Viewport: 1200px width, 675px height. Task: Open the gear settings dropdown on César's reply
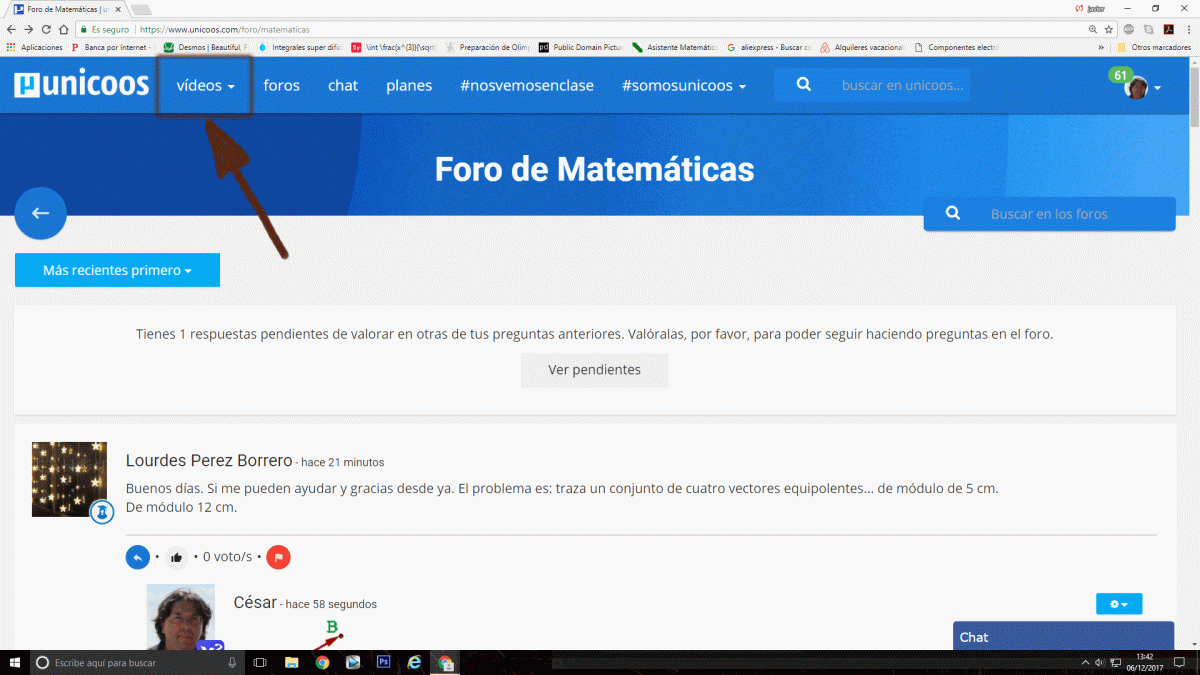pyautogui.click(x=1118, y=604)
